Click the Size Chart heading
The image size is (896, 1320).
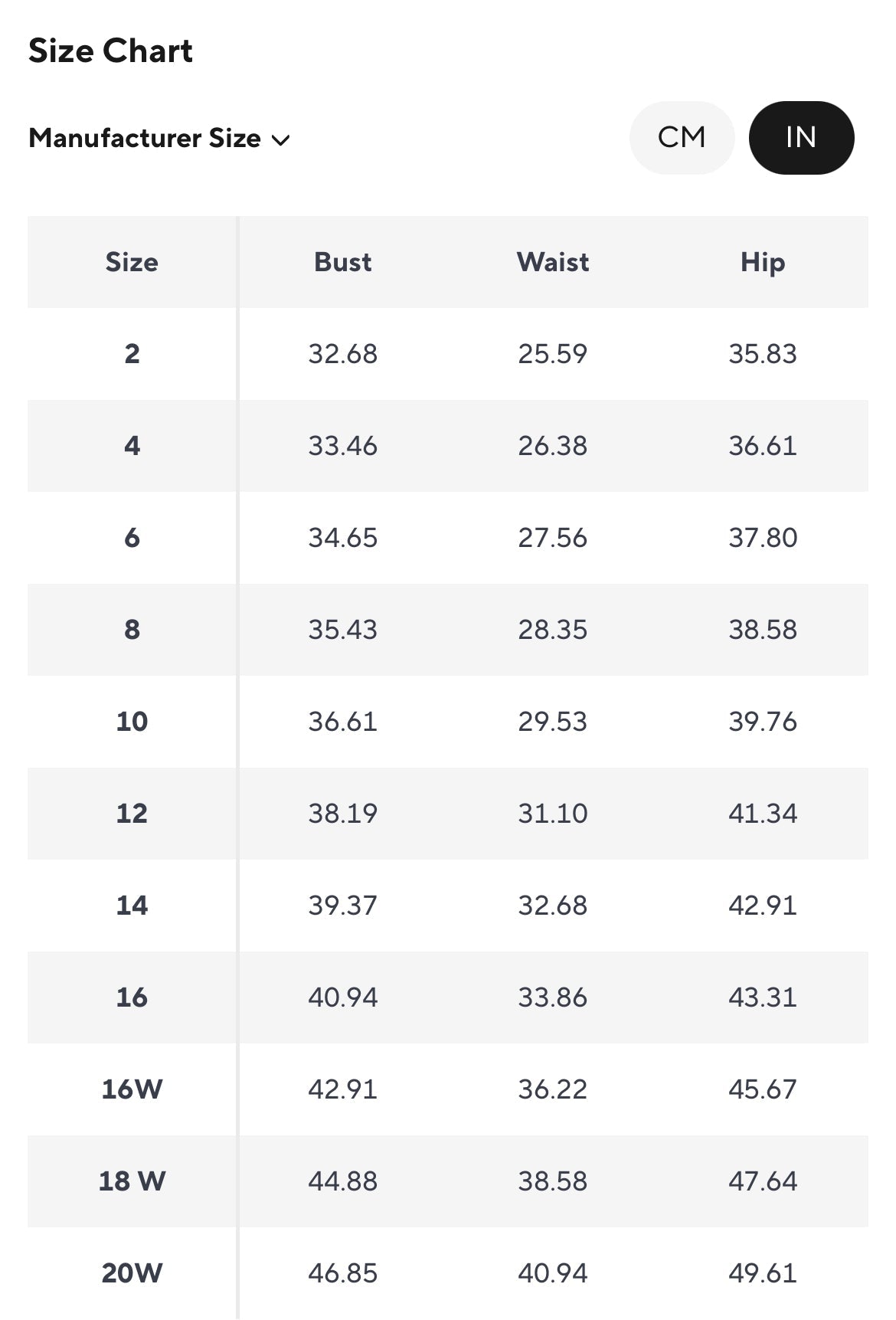(110, 51)
